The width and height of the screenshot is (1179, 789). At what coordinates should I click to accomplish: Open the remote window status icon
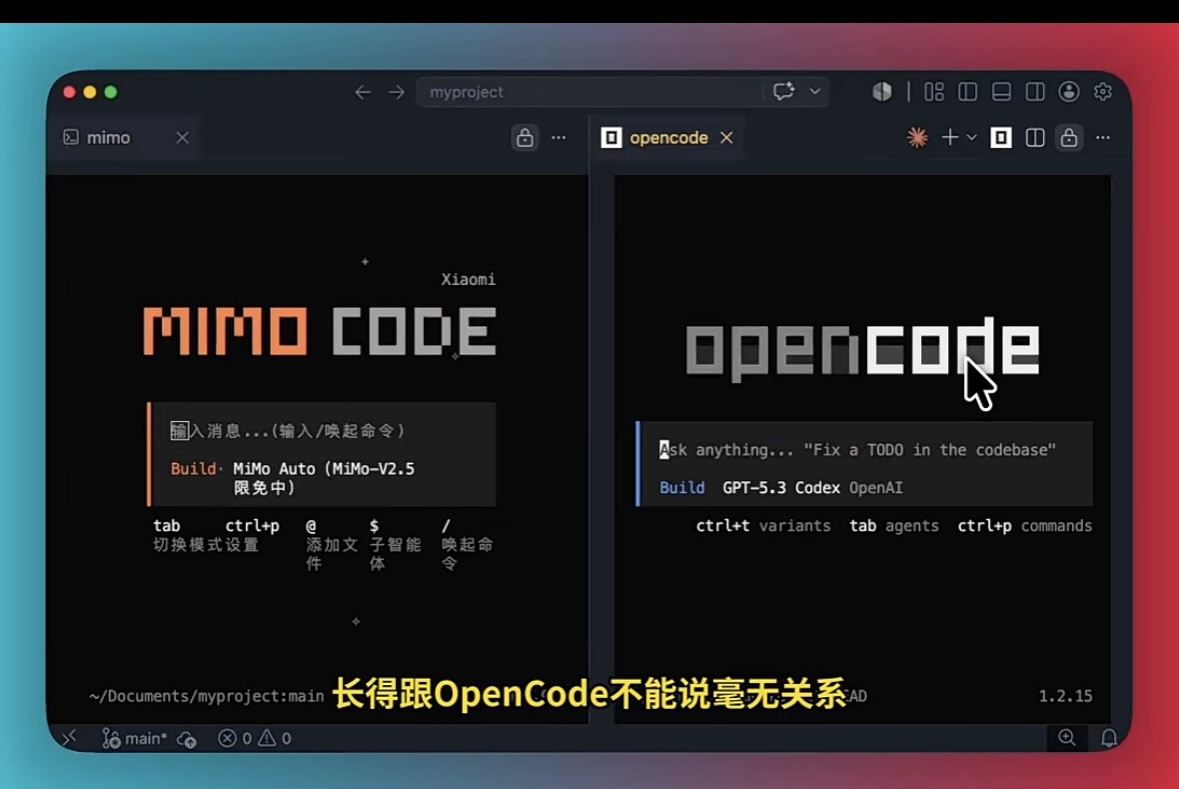click(x=69, y=739)
